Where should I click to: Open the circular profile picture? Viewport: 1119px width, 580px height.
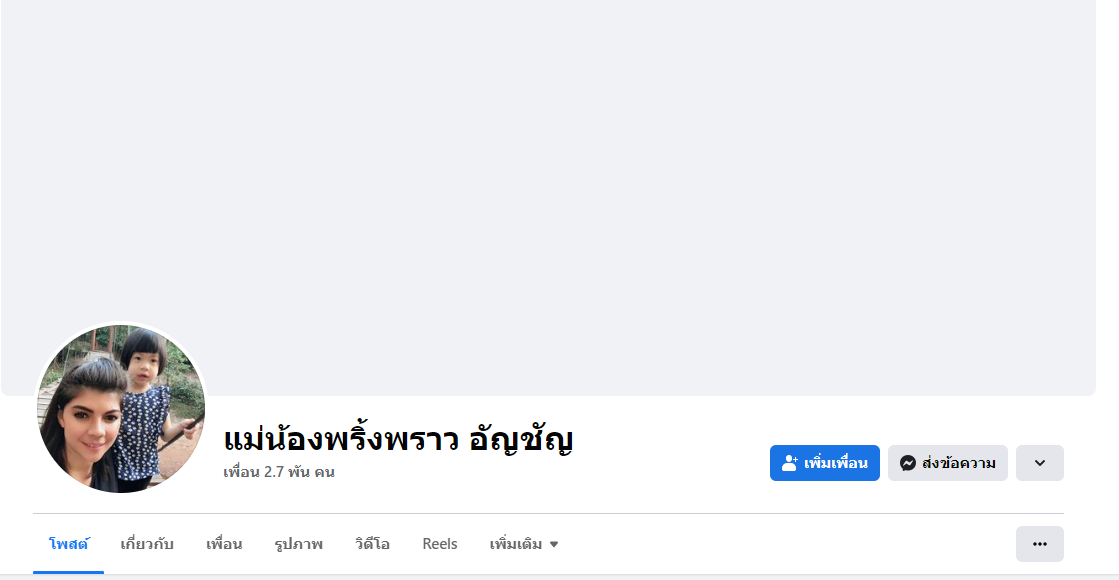pos(121,409)
